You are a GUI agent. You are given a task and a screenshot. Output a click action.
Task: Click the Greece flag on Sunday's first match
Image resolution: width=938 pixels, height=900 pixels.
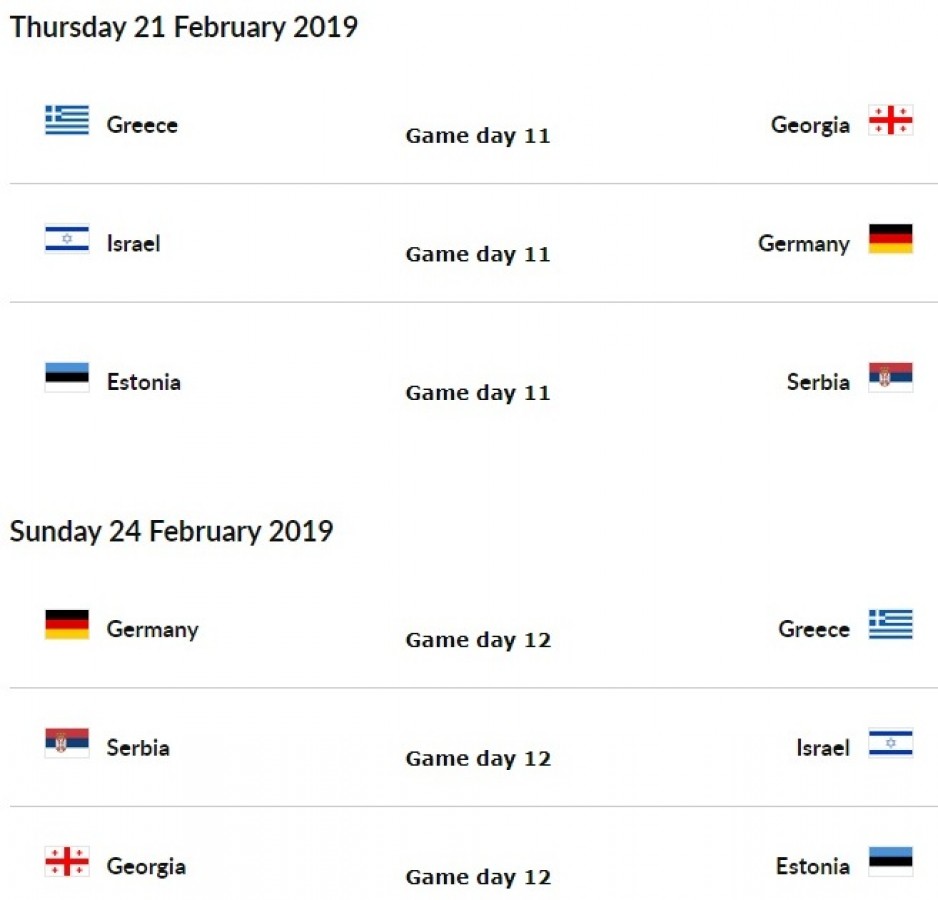pyautogui.click(x=890, y=625)
